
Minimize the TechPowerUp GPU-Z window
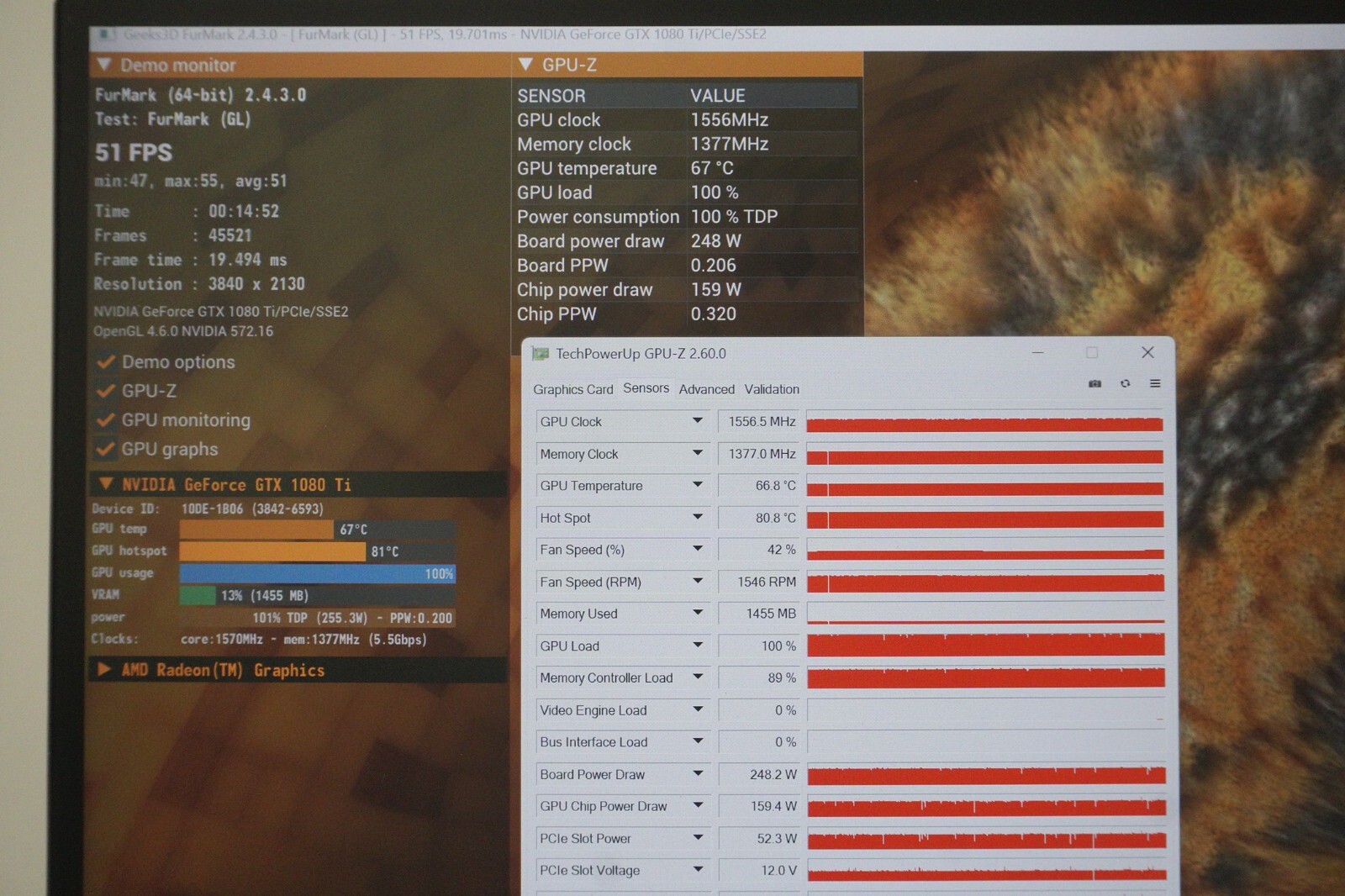click(1038, 352)
